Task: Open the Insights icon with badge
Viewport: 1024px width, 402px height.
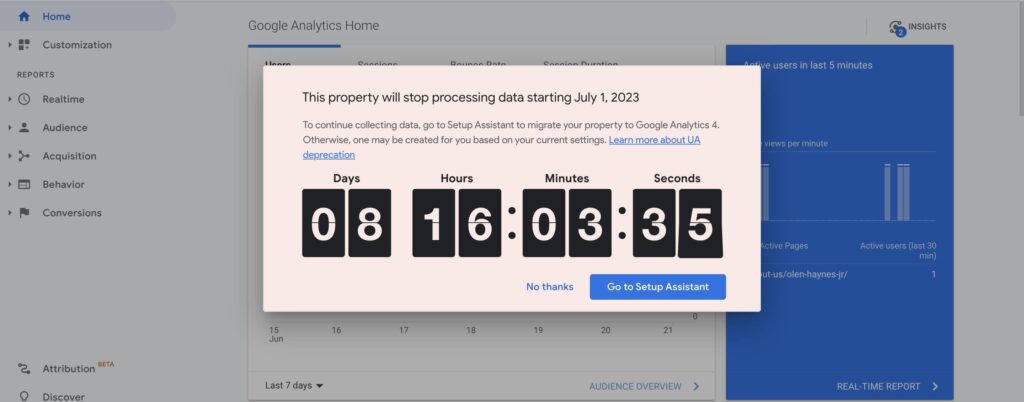Action: coord(897,27)
